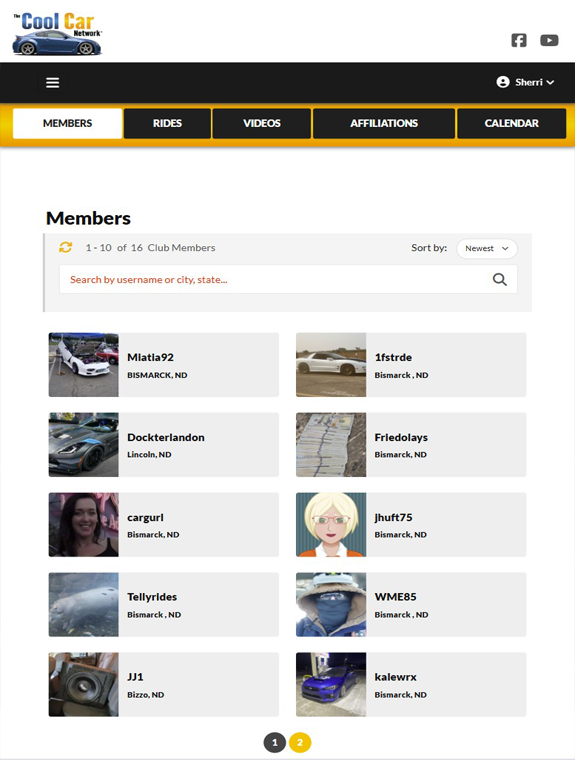Click the "Sort by:" label

(429, 248)
